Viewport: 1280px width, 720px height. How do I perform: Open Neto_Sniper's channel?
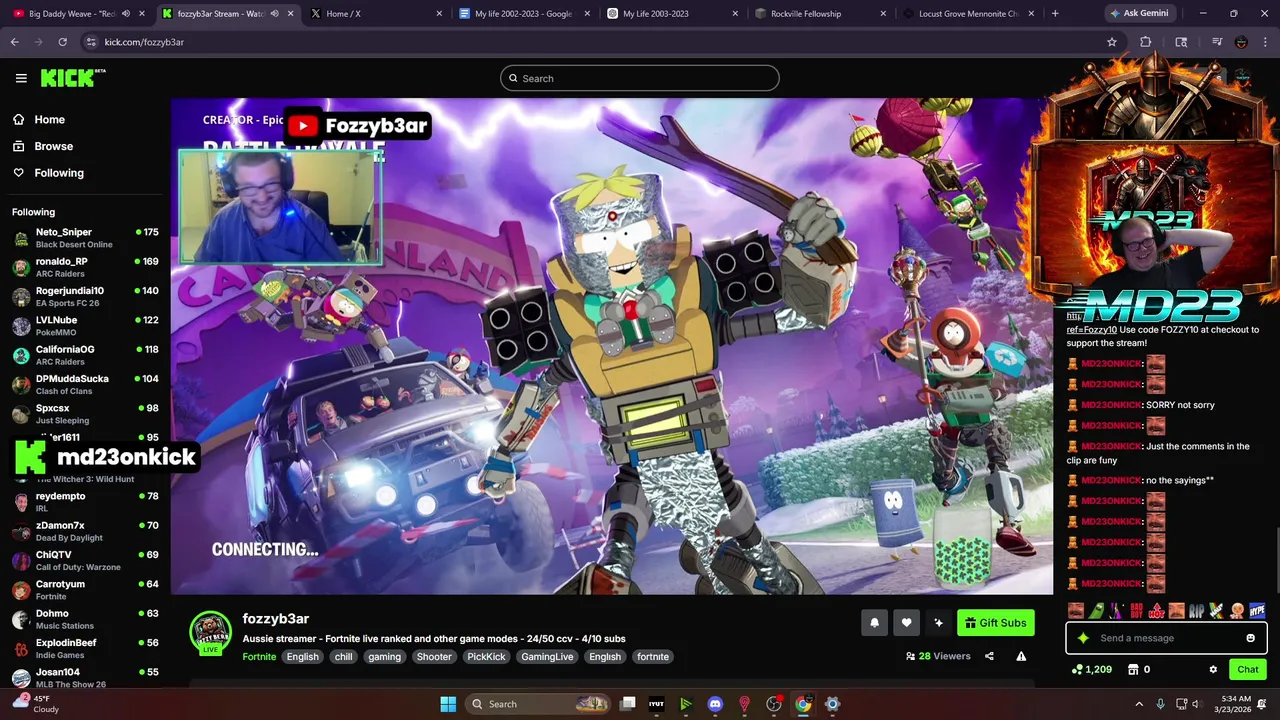(85, 238)
